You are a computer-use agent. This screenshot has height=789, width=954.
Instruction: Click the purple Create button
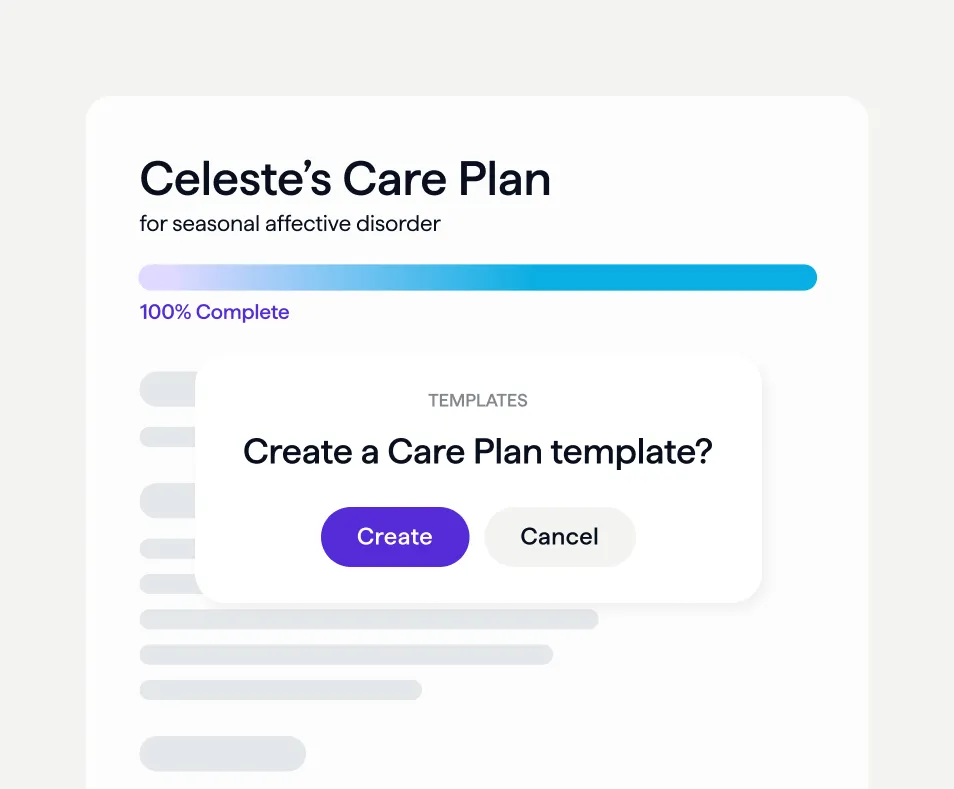(394, 537)
